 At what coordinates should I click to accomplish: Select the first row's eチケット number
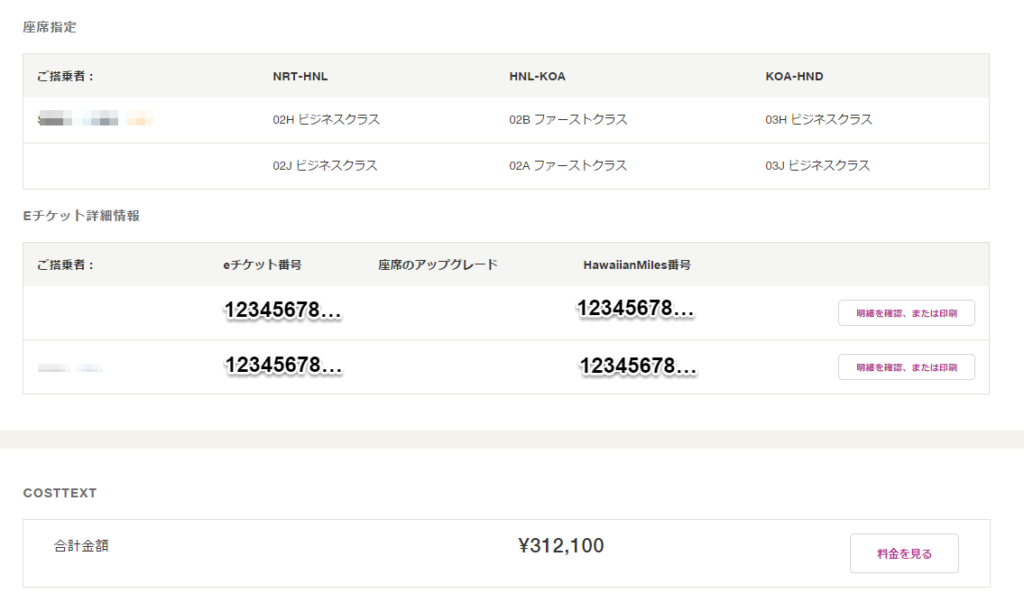tap(283, 311)
